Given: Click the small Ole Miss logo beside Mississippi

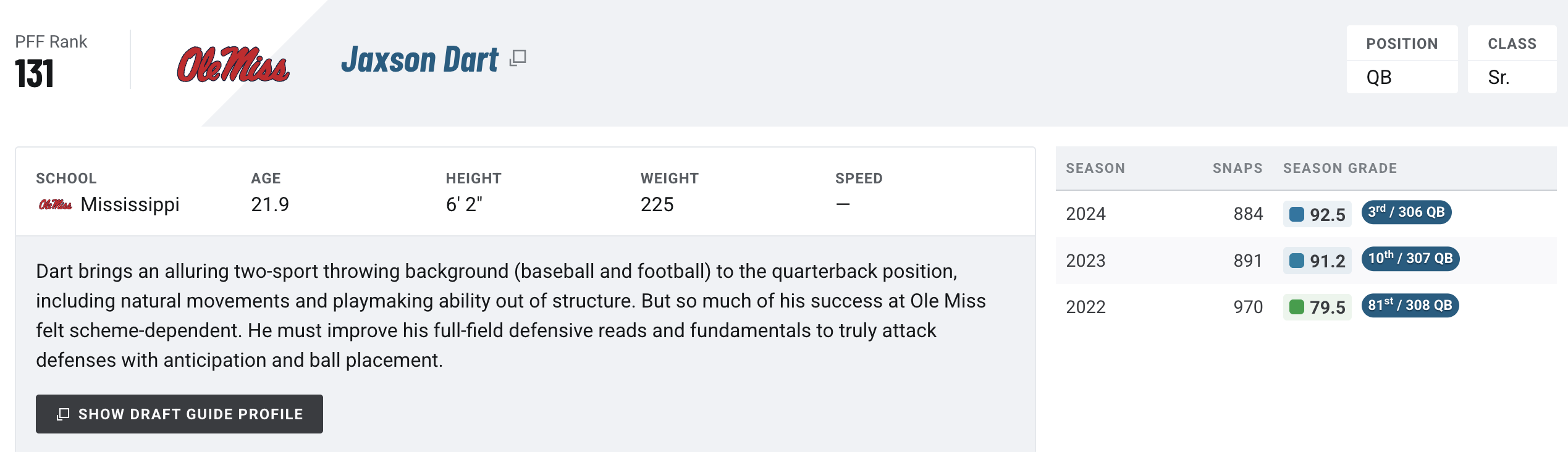Looking at the screenshot, I should coord(56,204).
